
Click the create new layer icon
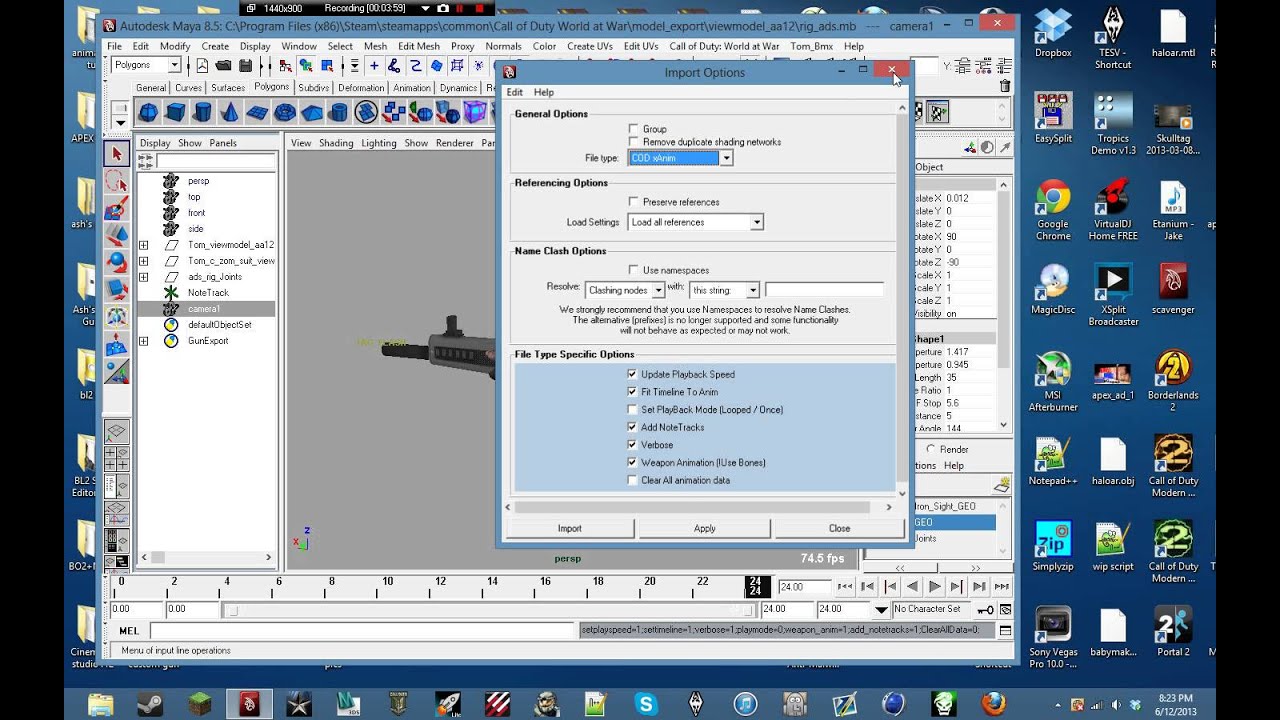1001,485
